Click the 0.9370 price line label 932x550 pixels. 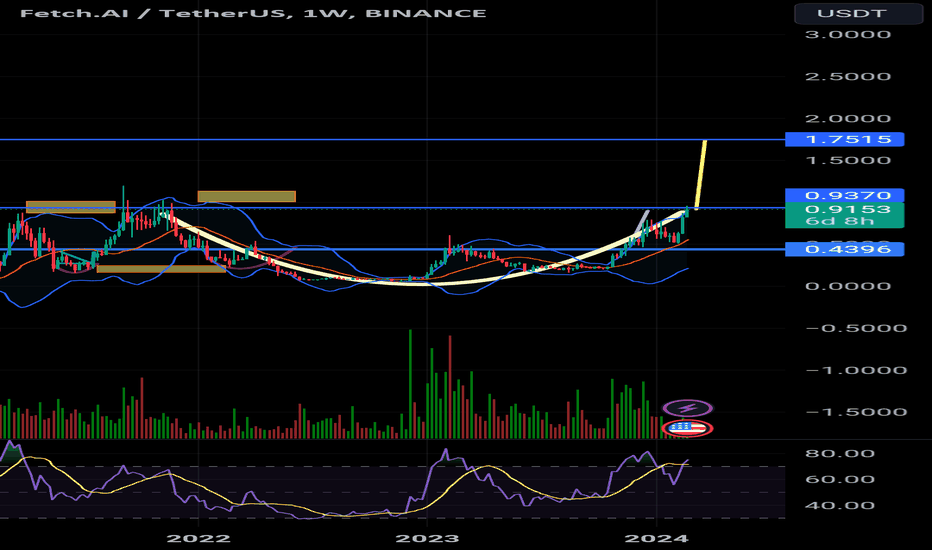844,195
